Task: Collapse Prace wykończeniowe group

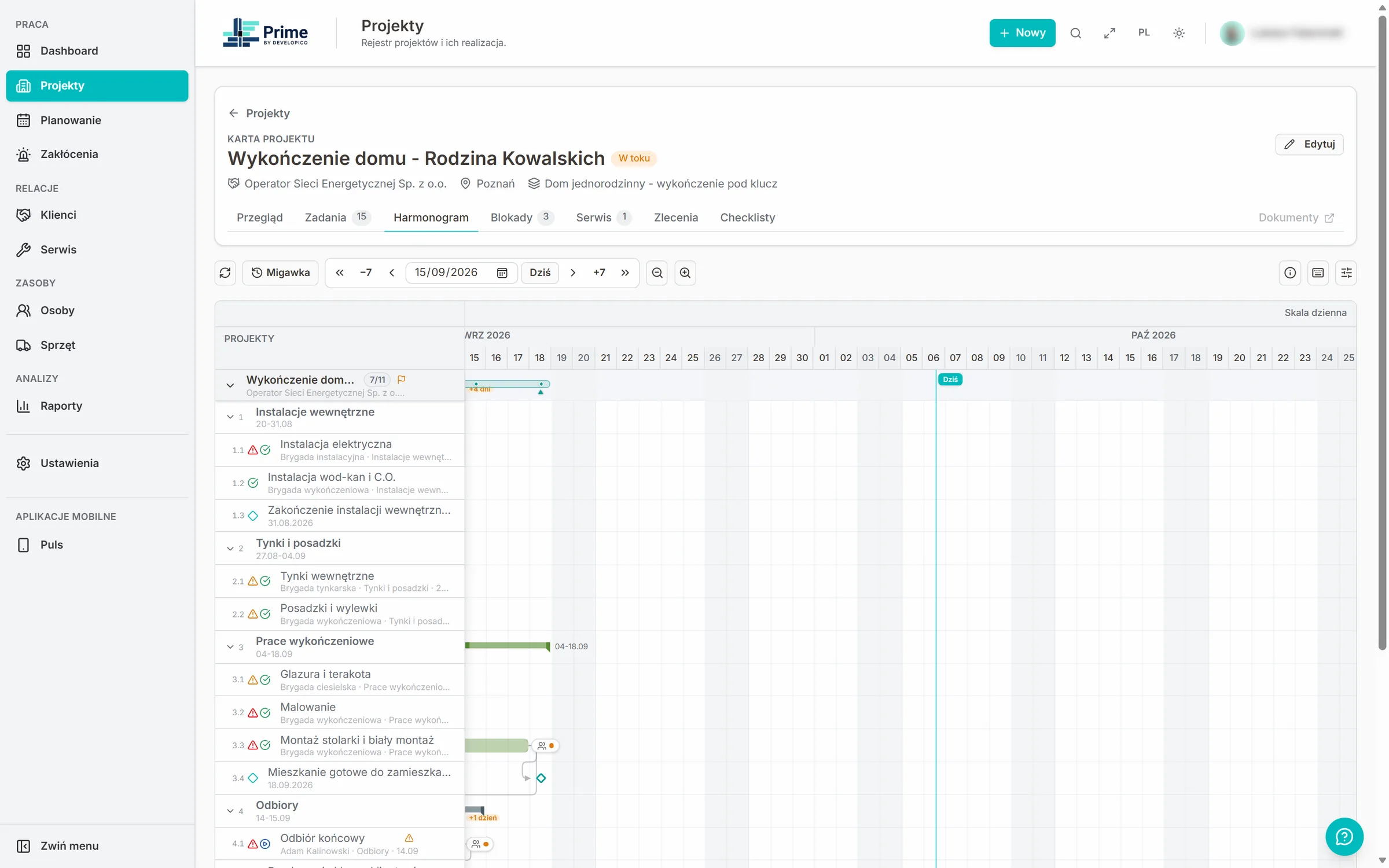Action: pos(230,646)
